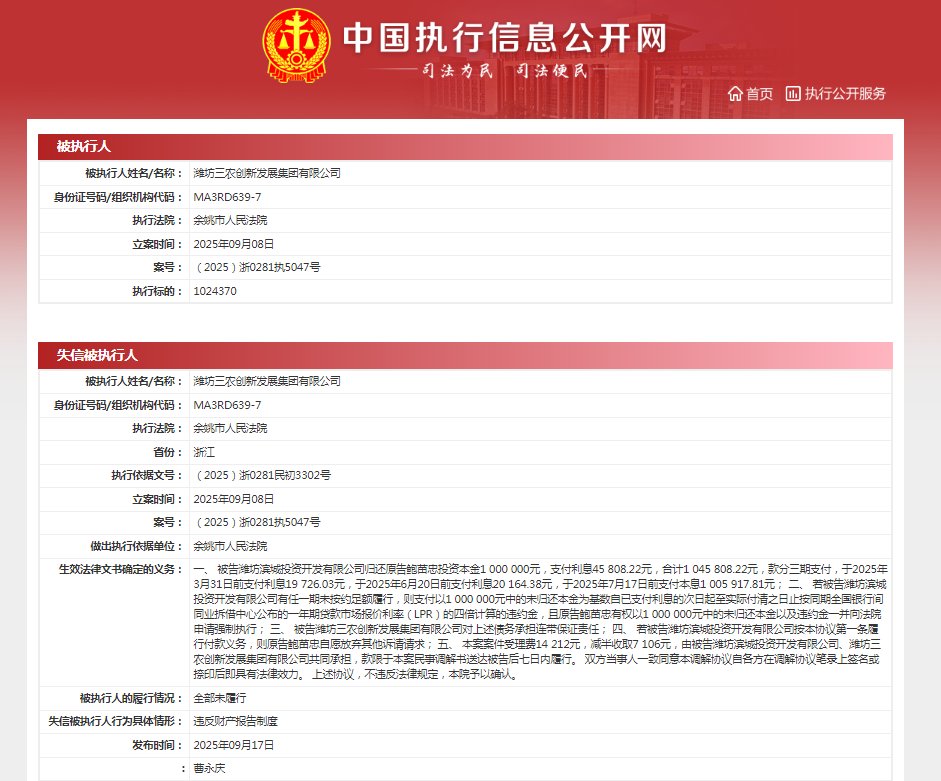The height and width of the screenshot is (781, 941).
Task: Click the court emblem logo
Action: pyautogui.click(x=296, y=46)
